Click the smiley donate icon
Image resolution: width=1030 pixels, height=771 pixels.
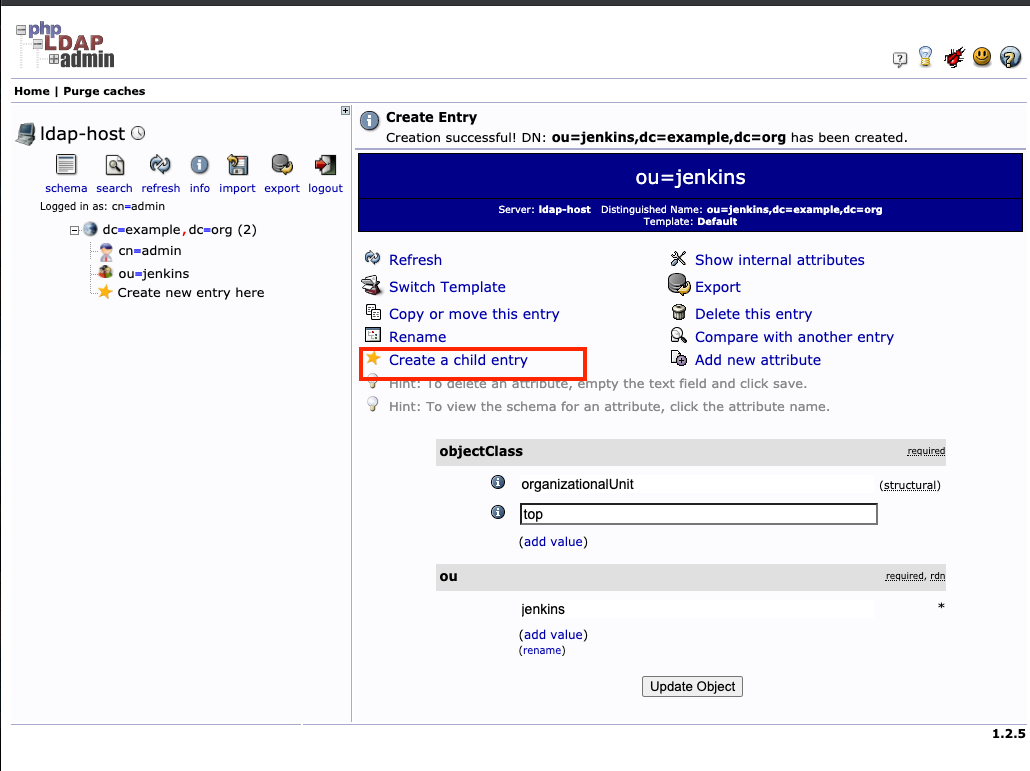pos(982,57)
